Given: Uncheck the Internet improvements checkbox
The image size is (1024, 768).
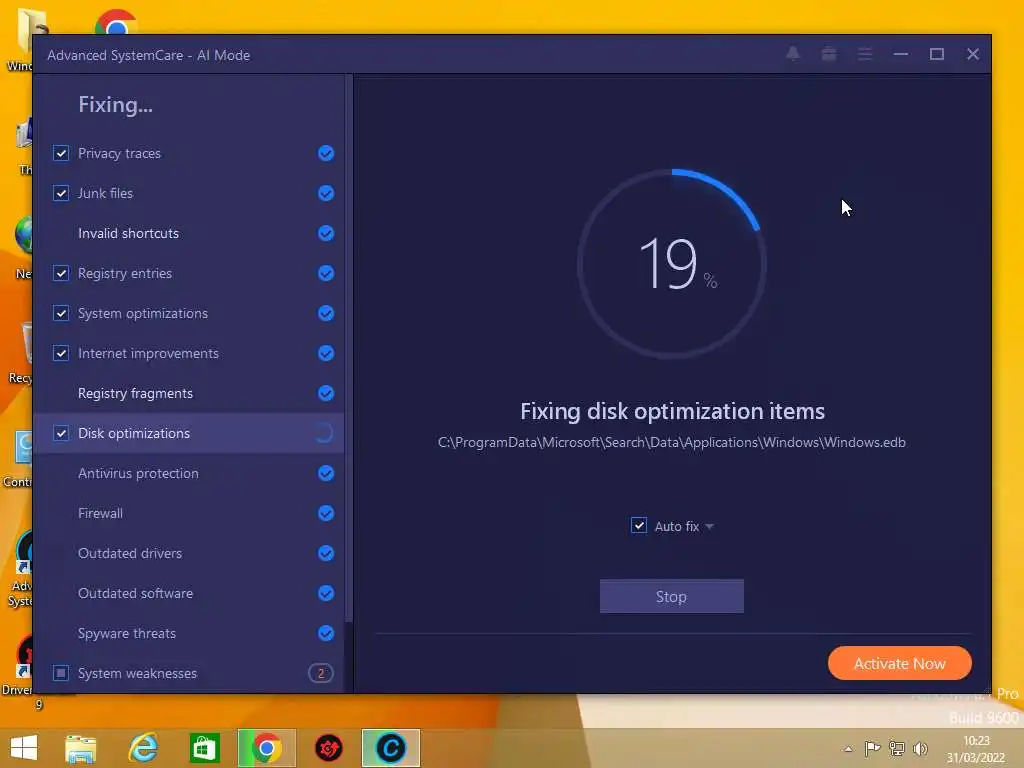Looking at the screenshot, I should click(61, 353).
